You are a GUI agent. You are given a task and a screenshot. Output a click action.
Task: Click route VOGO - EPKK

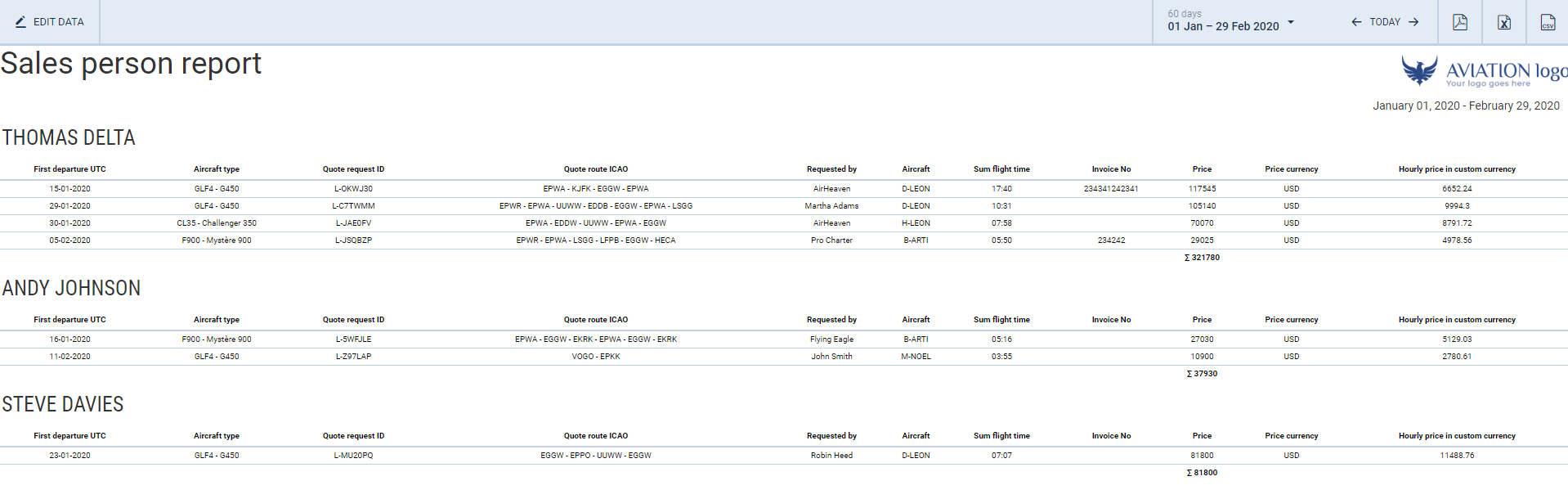click(596, 357)
